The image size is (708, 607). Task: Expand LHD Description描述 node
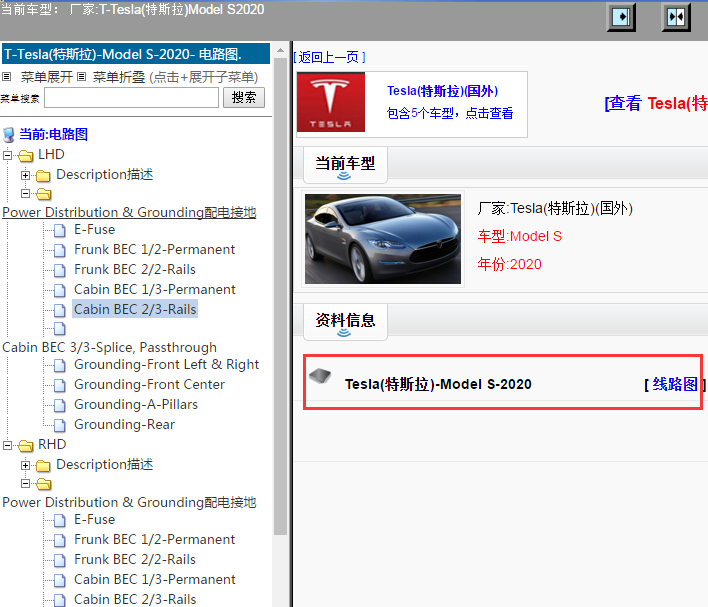coord(26,175)
